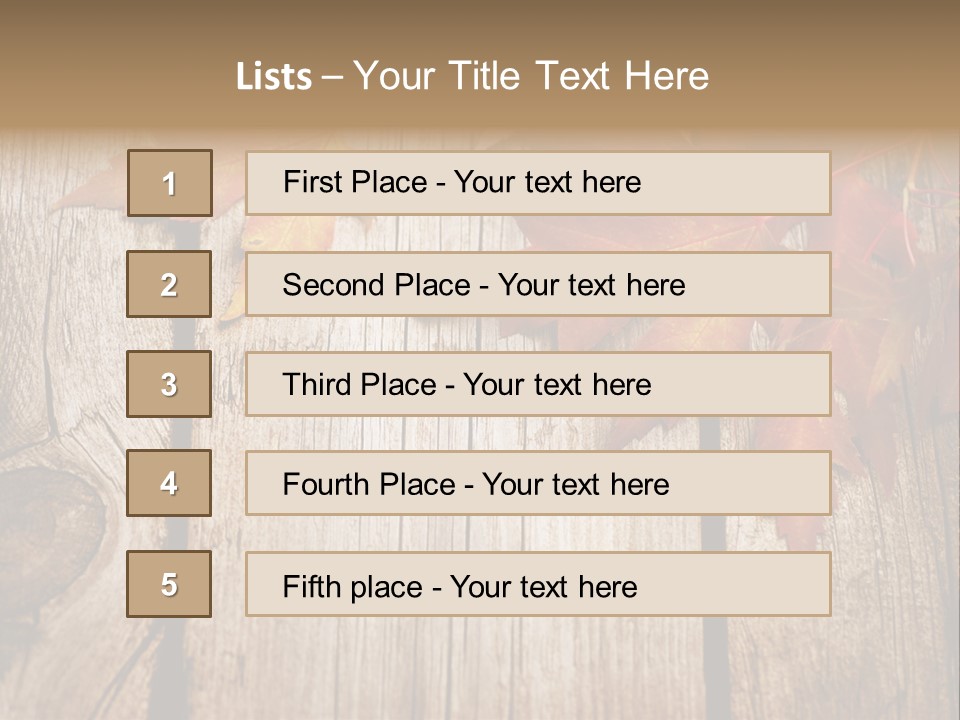Click the words 'Your text here' in the First Place row
The width and height of the screenshot is (960, 720).
pos(547,182)
